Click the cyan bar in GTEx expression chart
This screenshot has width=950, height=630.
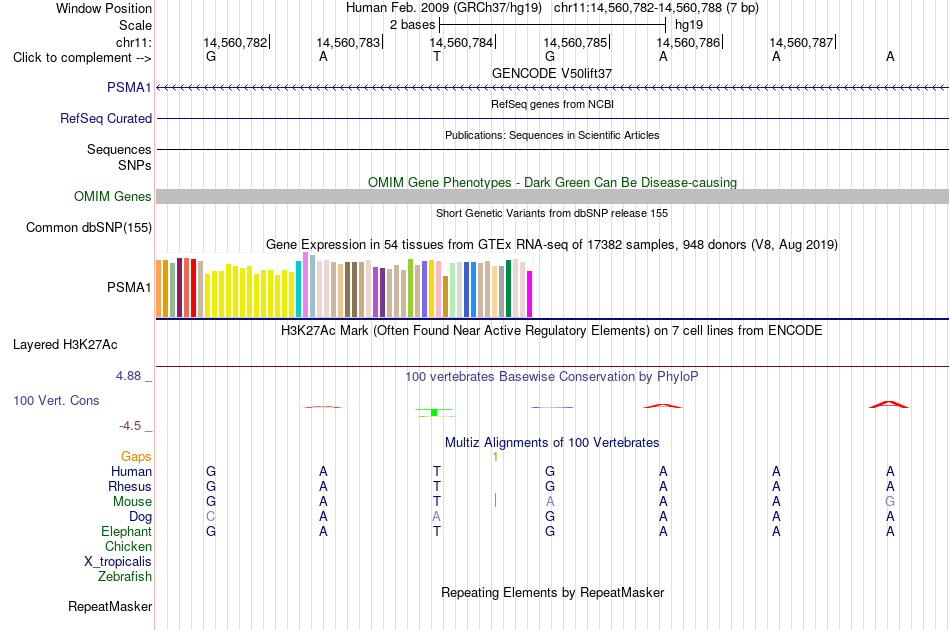298,289
